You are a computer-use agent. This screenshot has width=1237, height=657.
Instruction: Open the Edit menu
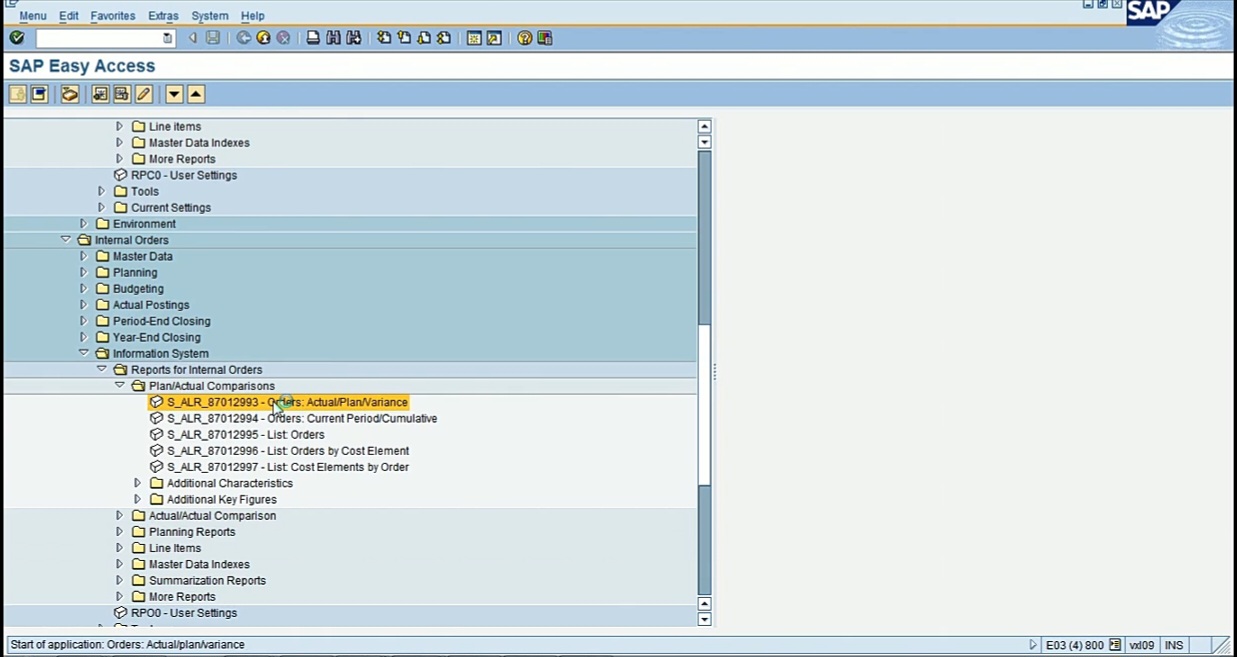point(68,16)
